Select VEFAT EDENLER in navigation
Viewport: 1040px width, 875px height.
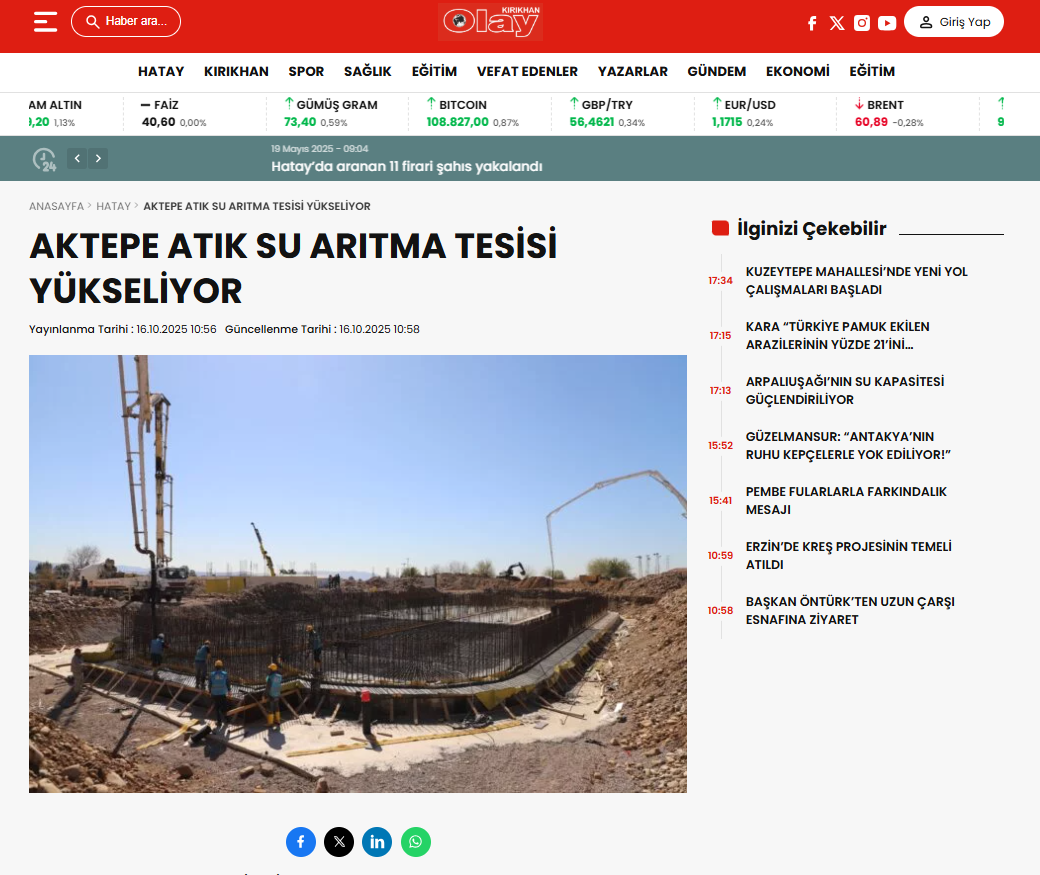coord(527,72)
